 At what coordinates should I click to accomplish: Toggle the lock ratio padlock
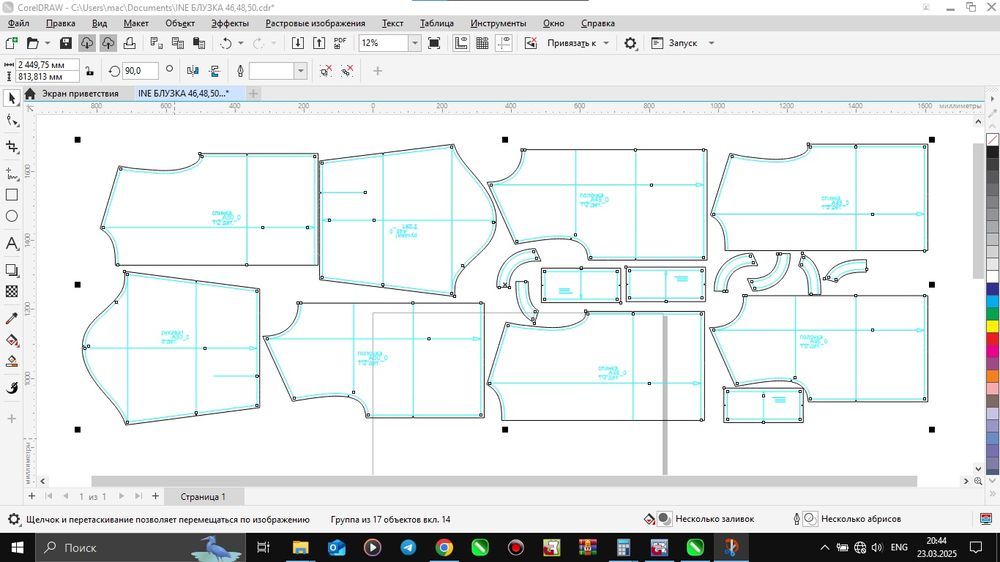[x=89, y=71]
